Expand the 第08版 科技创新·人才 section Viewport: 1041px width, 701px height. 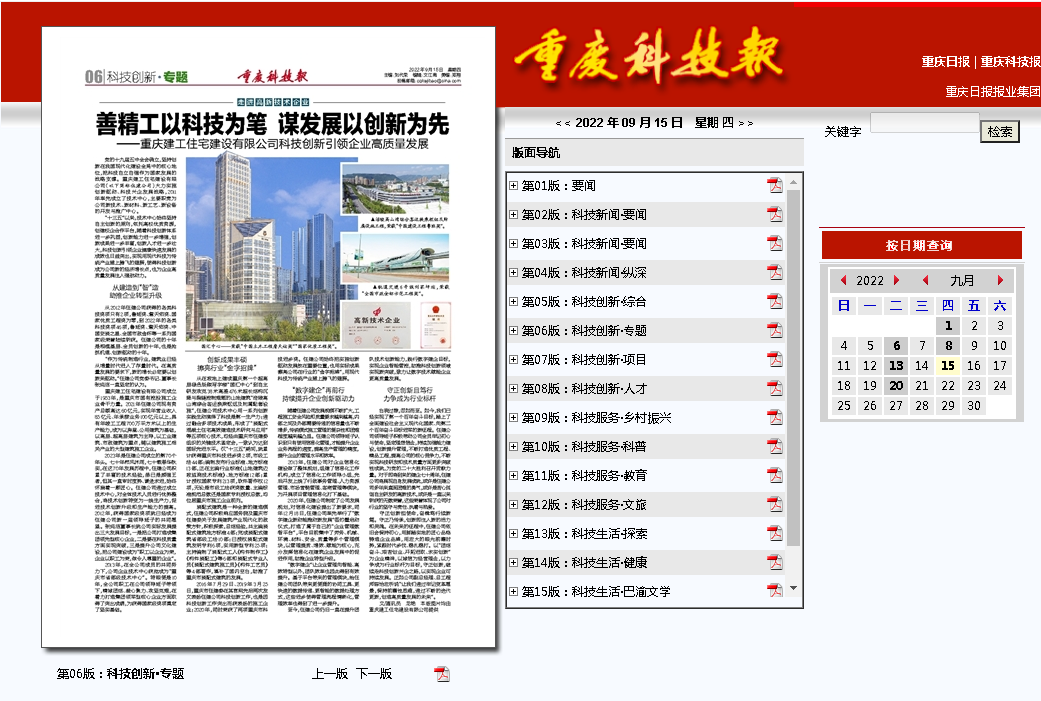point(513,388)
